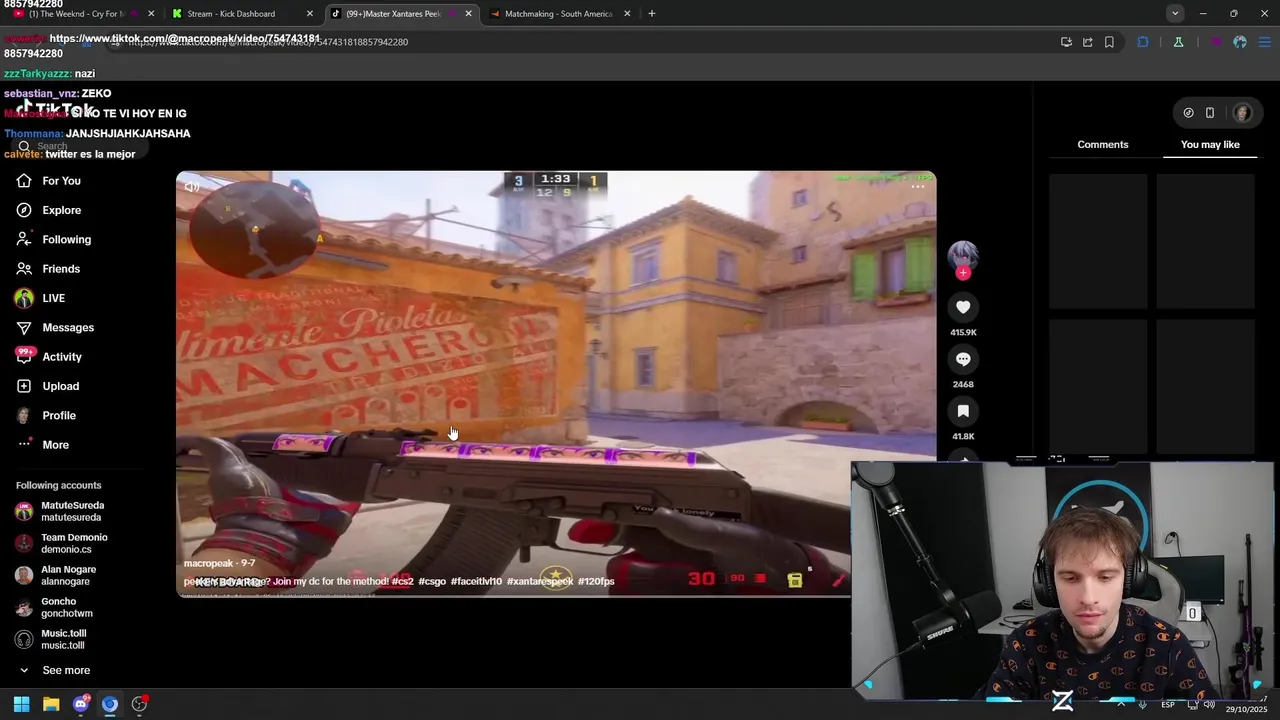Open MatuteSureda following account
The width and height of the screenshot is (1280, 720).
[72, 512]
